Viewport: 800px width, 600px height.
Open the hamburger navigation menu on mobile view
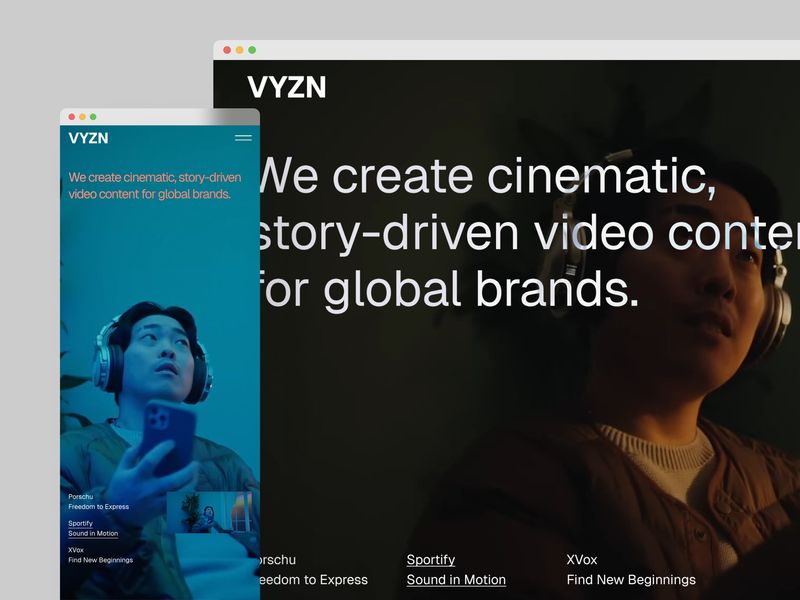pos(243,138)
